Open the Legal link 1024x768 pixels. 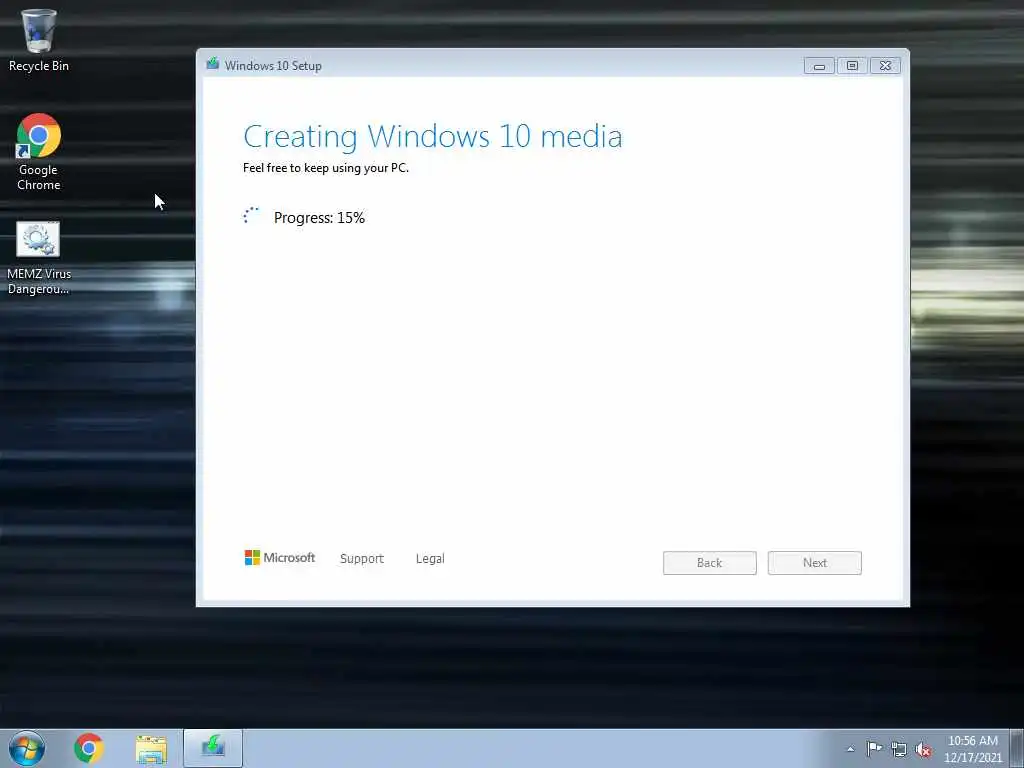[430, 558]
